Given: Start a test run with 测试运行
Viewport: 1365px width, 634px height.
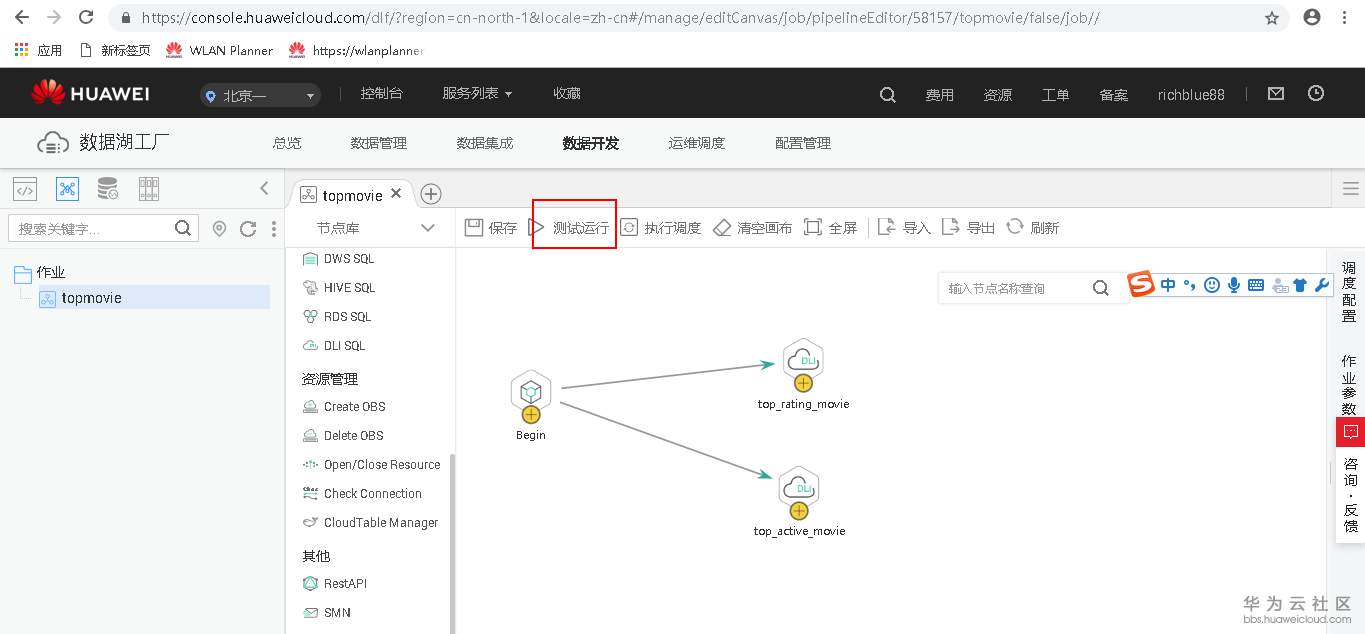Looking at the screenshot, I should click(x=569, y=228).
